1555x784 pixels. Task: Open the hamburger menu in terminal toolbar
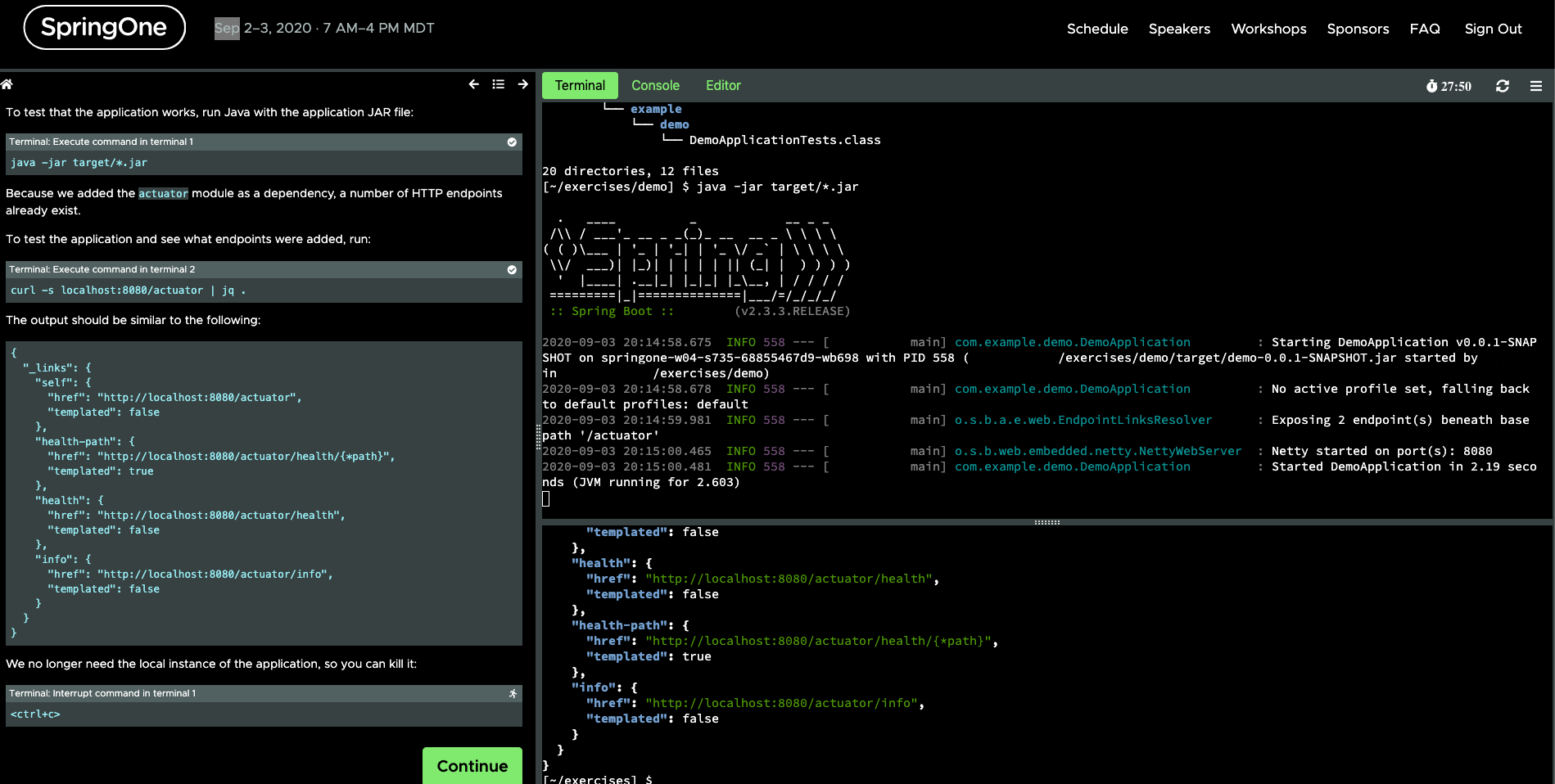click(1535, 86)
